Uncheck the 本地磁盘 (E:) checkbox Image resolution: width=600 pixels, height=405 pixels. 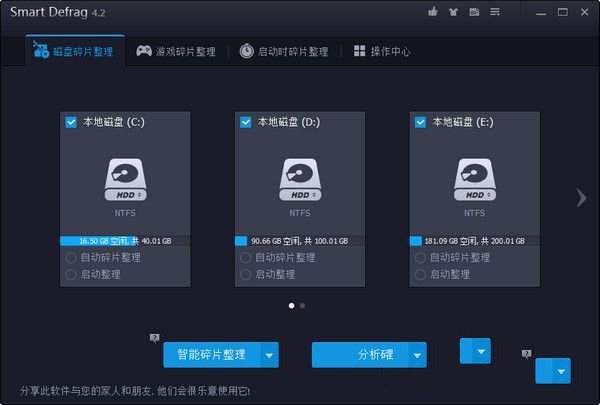click(420, 122)
